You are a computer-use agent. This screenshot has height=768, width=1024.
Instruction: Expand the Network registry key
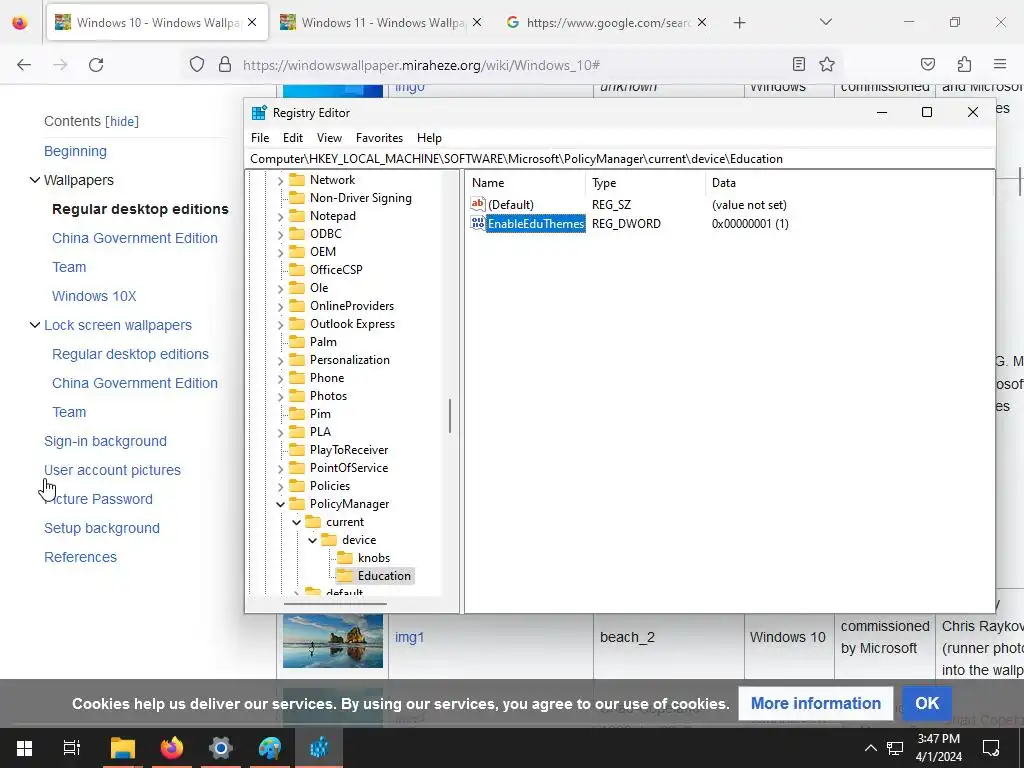coord(280,180)
